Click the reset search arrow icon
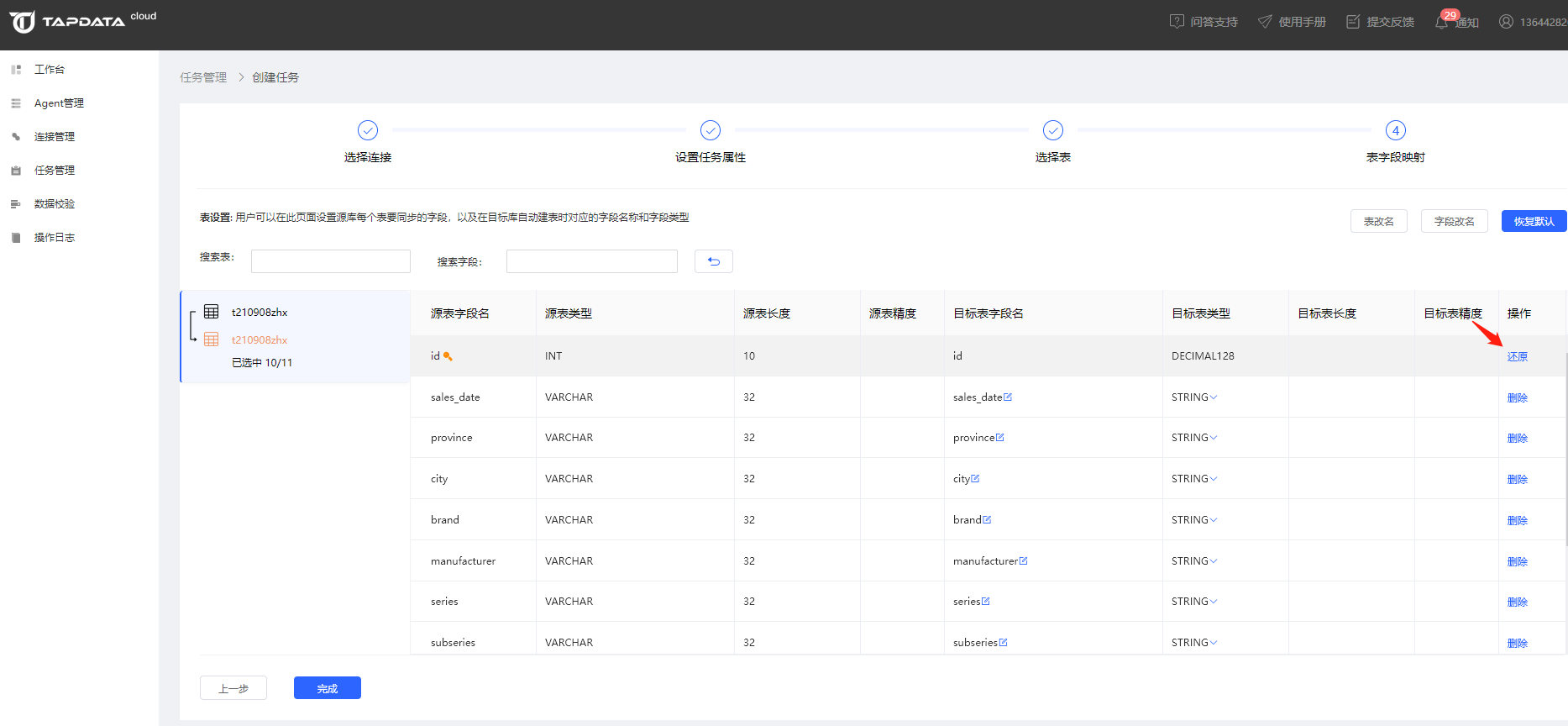1568x726 pixels. point(713,261)
